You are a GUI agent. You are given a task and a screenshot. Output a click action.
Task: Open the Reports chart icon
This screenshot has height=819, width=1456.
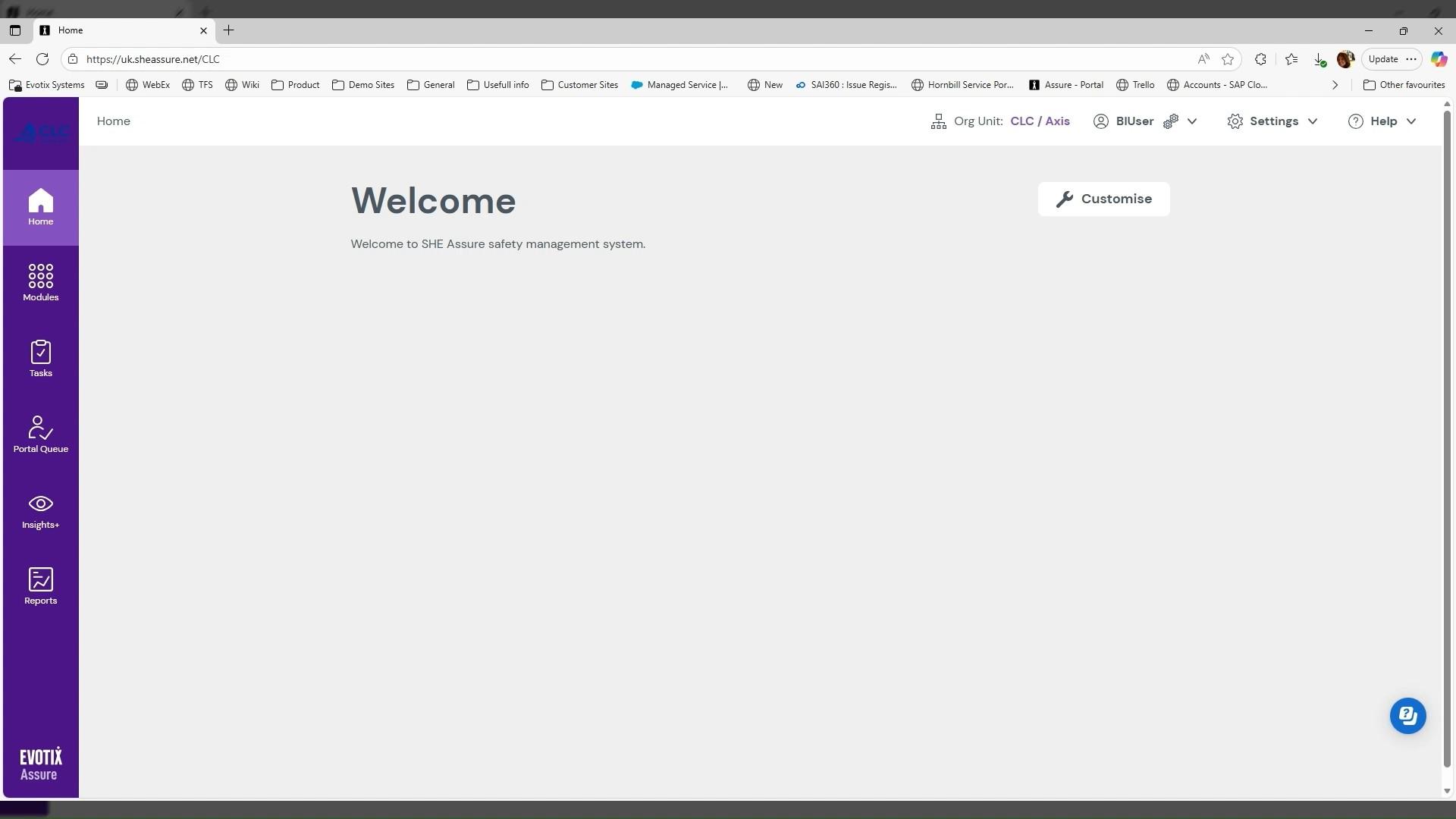(40, 586)
